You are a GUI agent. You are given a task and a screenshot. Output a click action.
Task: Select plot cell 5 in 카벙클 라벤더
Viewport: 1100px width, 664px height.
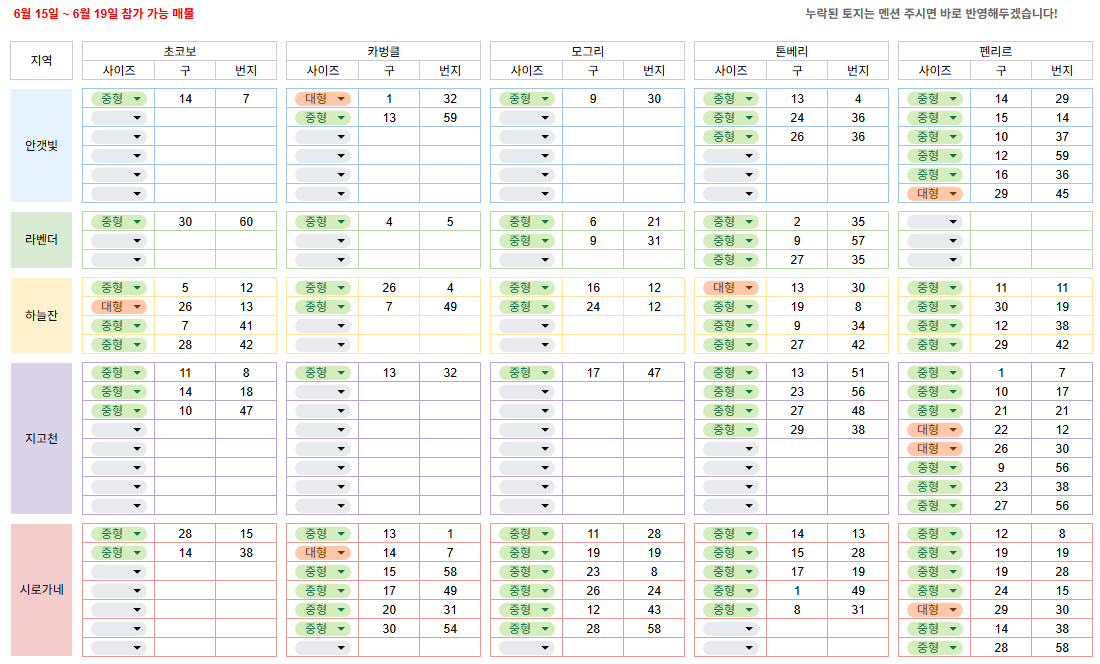[450, 222]
